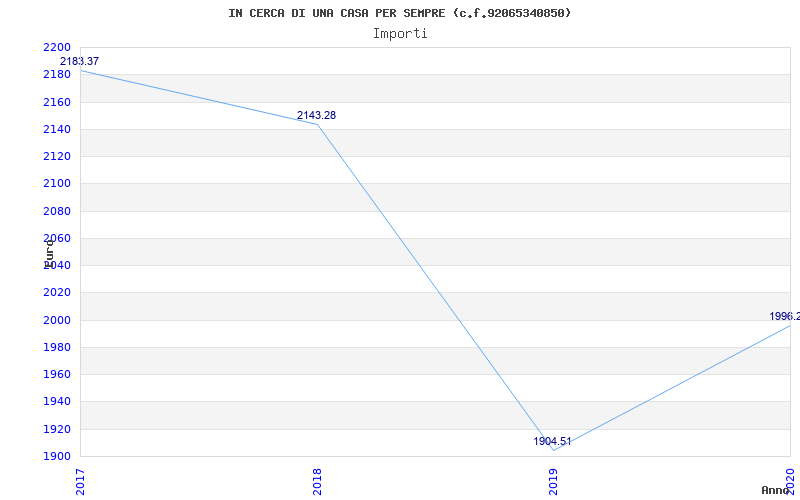The width and height of the screenshot is (800, 500).
Task: Click the Importi subtitle
Action: tap(400, 34)
